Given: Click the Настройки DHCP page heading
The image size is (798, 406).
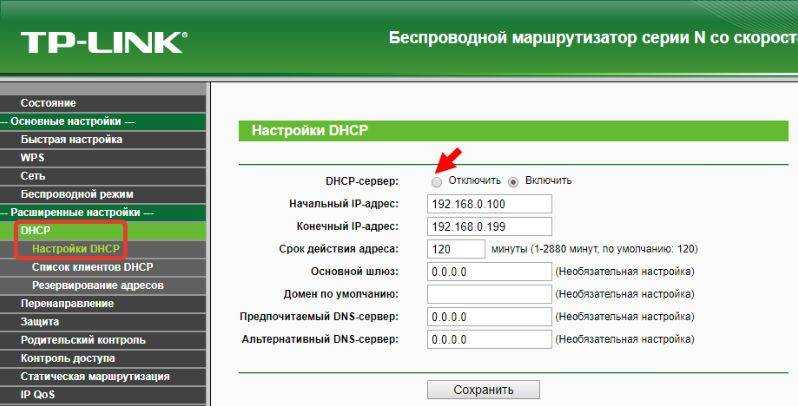Looking at the screenshot, I should pos(309,131).
